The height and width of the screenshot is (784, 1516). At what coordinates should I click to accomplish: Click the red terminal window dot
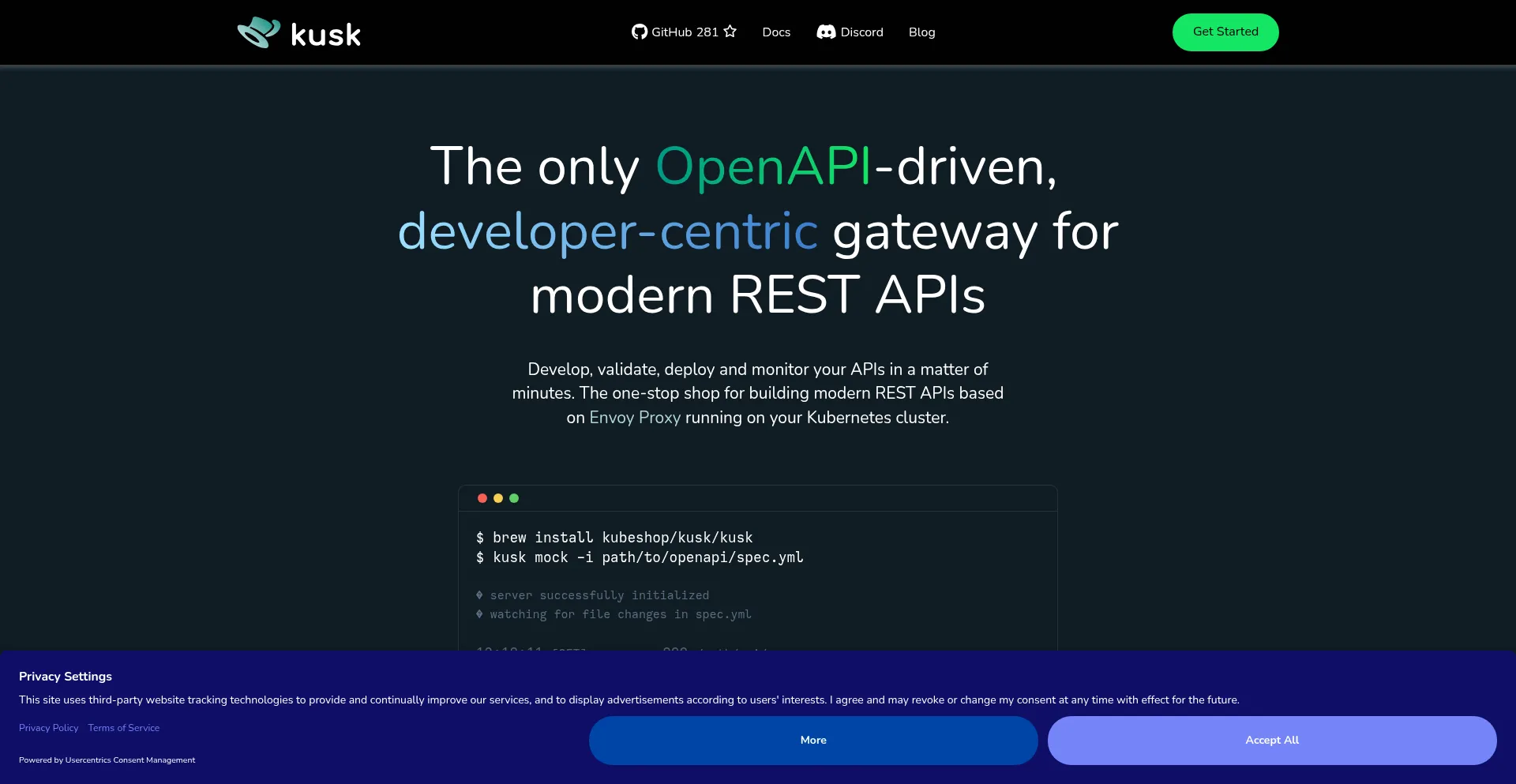click(x=482, y=498)
